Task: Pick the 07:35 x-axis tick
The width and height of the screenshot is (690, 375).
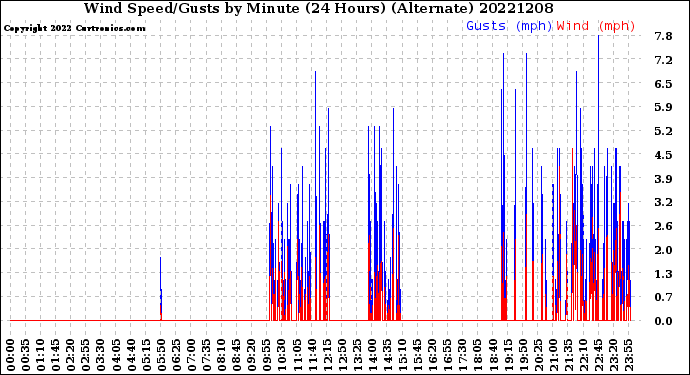Action: [x=206, y=355]
